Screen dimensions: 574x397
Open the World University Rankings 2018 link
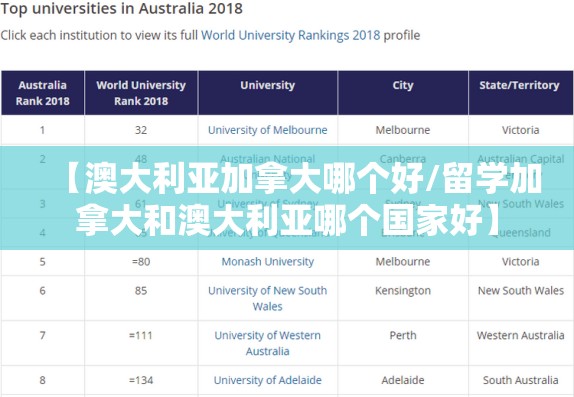(x=291, y=36)
